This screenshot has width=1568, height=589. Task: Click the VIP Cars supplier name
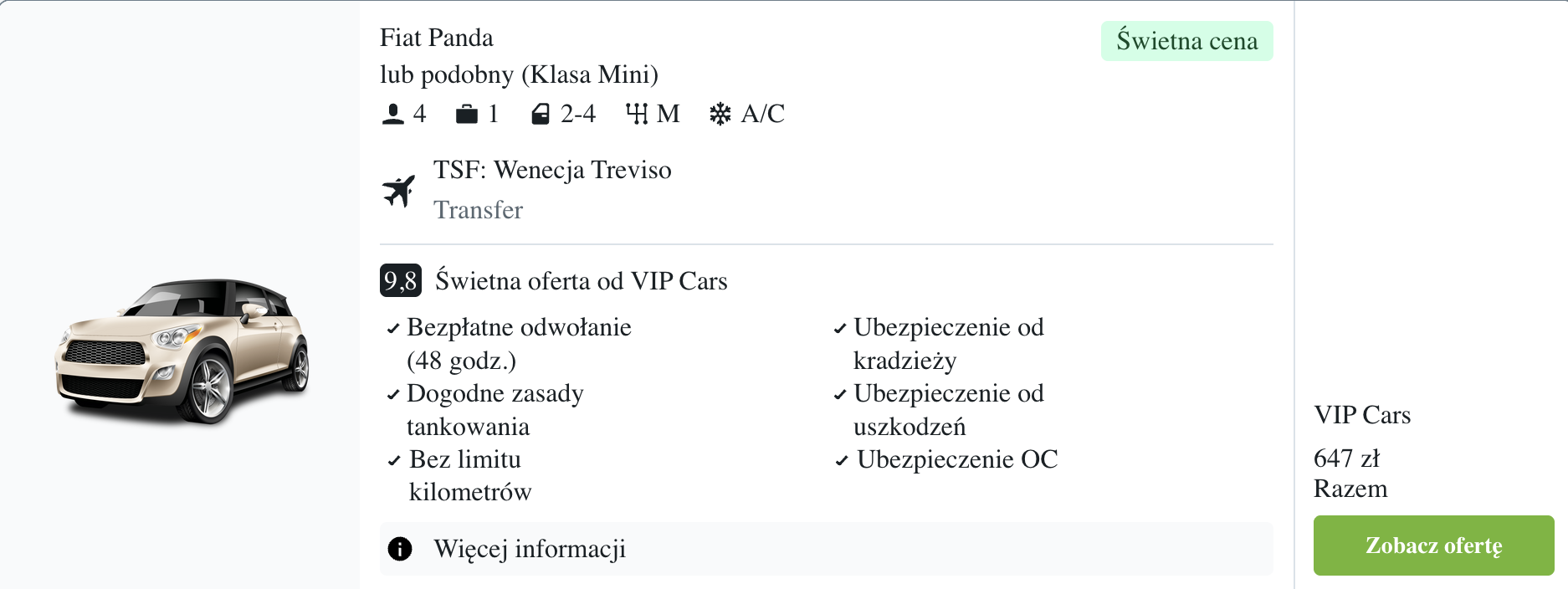tap(1362, 415)
